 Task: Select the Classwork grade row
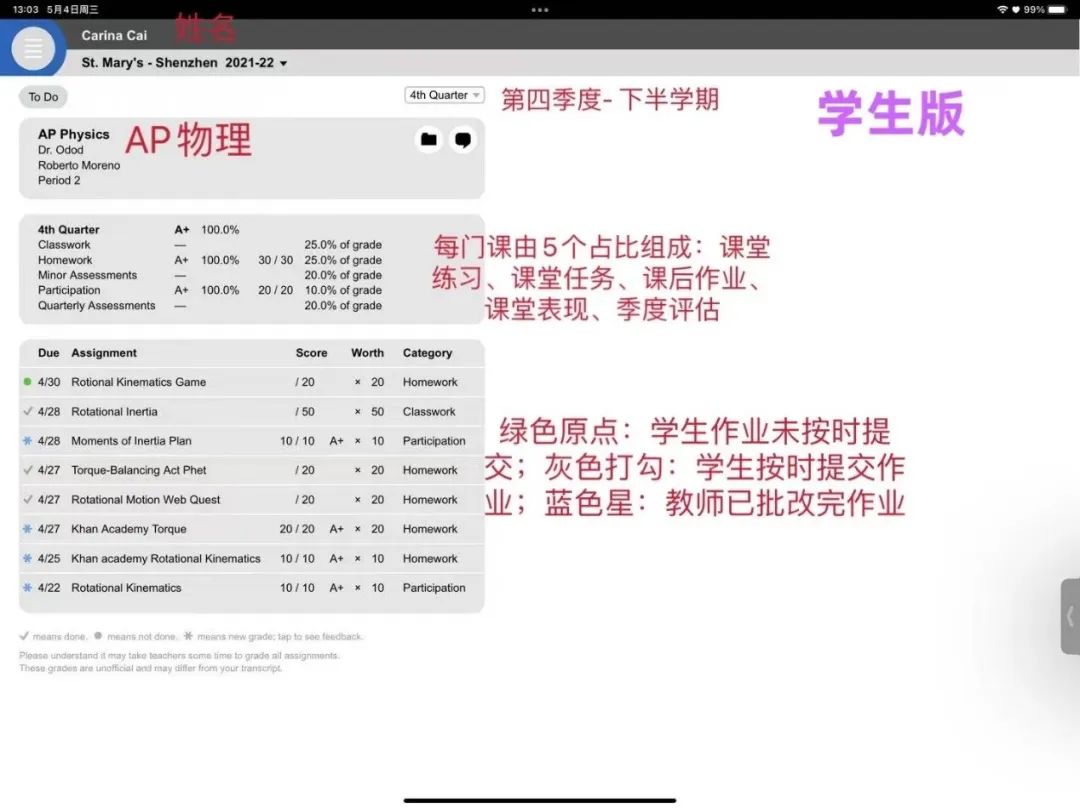[x=209, y=244]
